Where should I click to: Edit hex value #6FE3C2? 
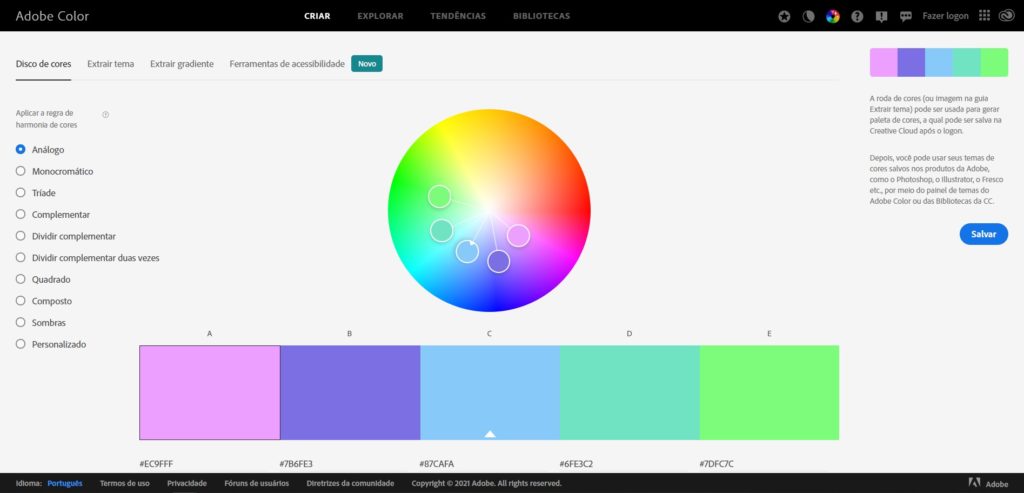click(576, 464)
